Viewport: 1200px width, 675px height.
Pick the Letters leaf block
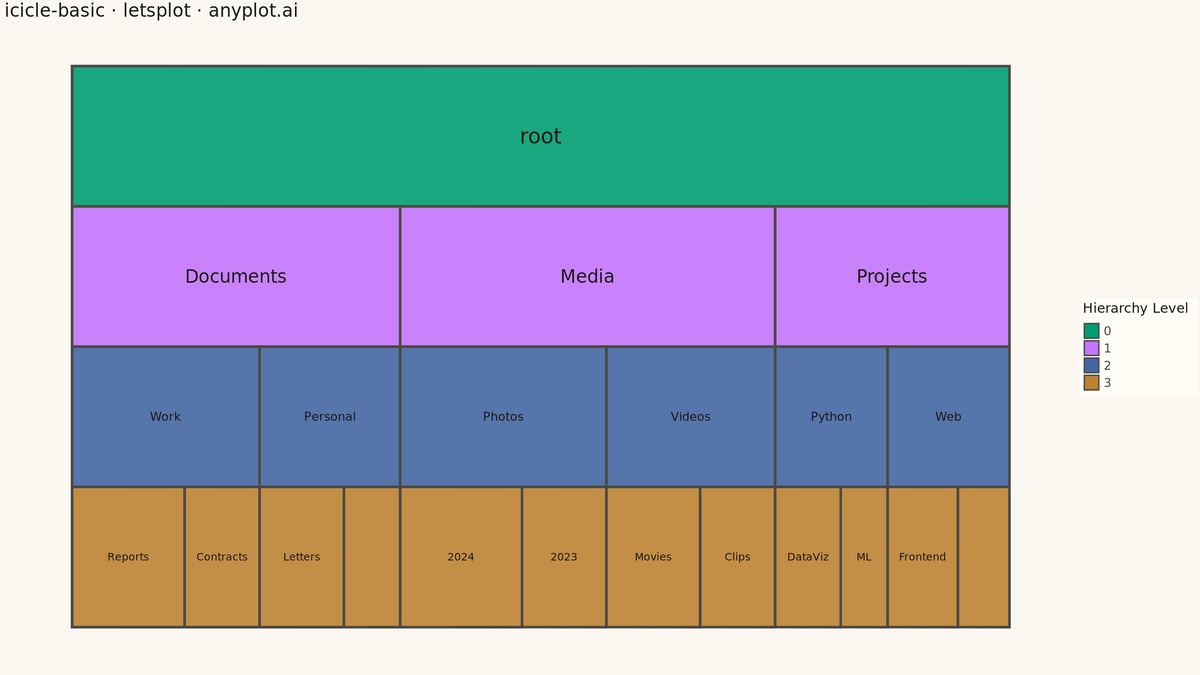(302, 557)
